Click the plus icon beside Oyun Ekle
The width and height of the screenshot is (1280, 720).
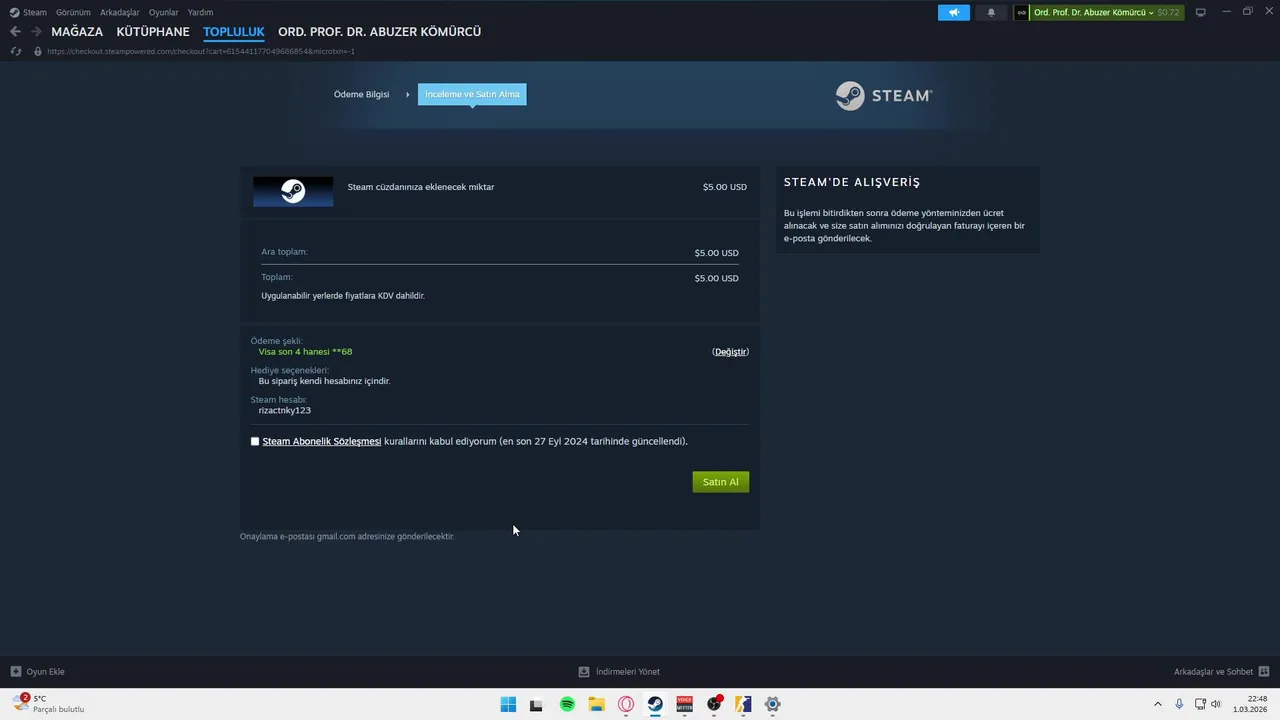tap(15, 672)
